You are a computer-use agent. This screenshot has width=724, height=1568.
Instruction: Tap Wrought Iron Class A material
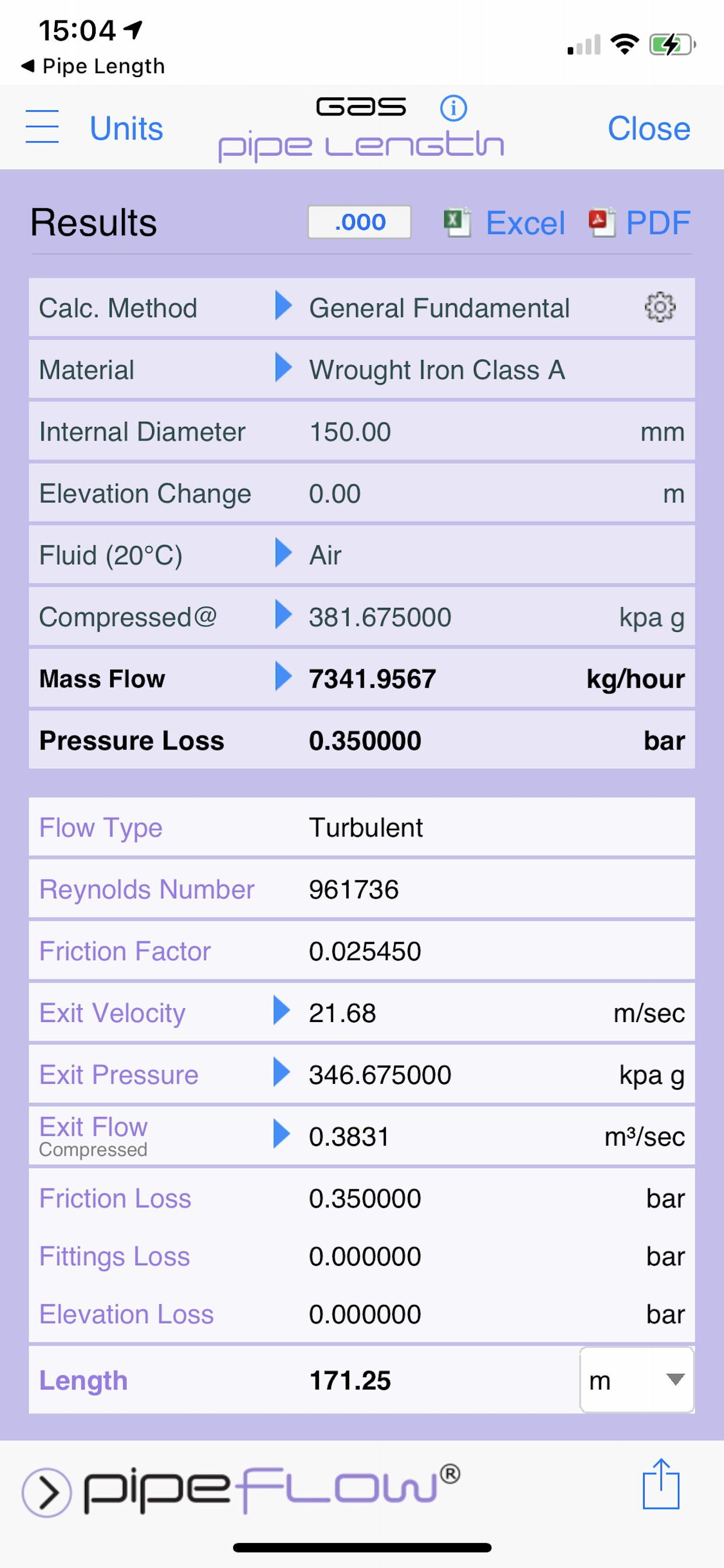pos(437,370)
